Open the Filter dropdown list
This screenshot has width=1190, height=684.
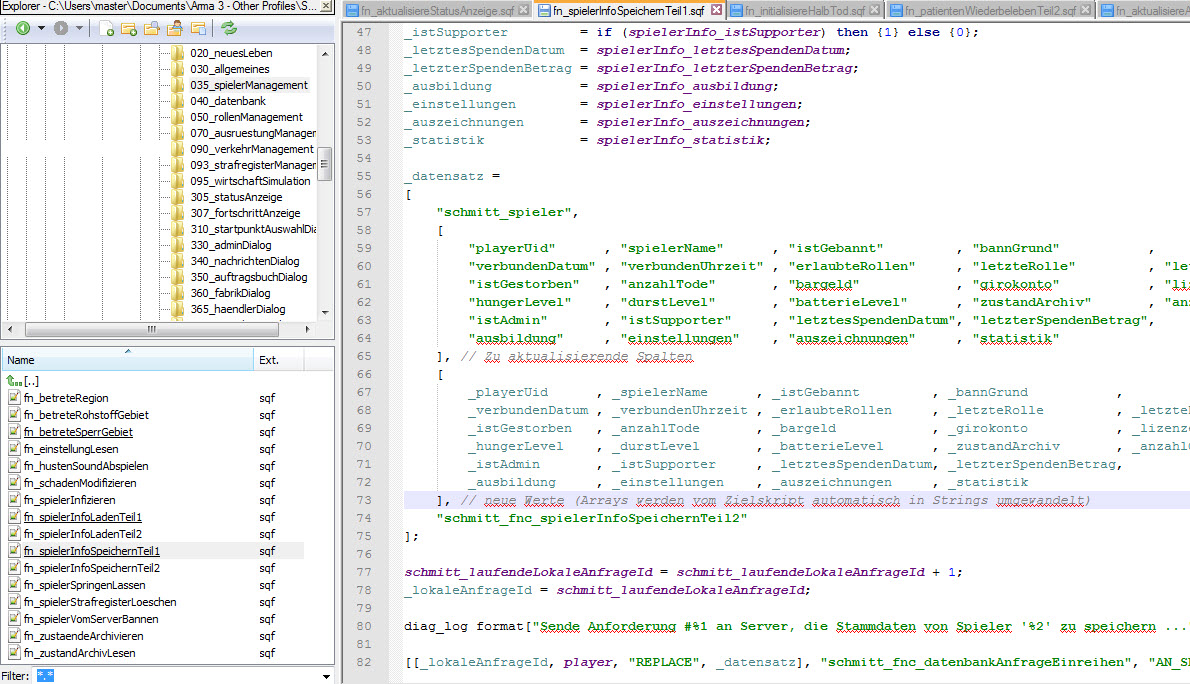(326, 676)
